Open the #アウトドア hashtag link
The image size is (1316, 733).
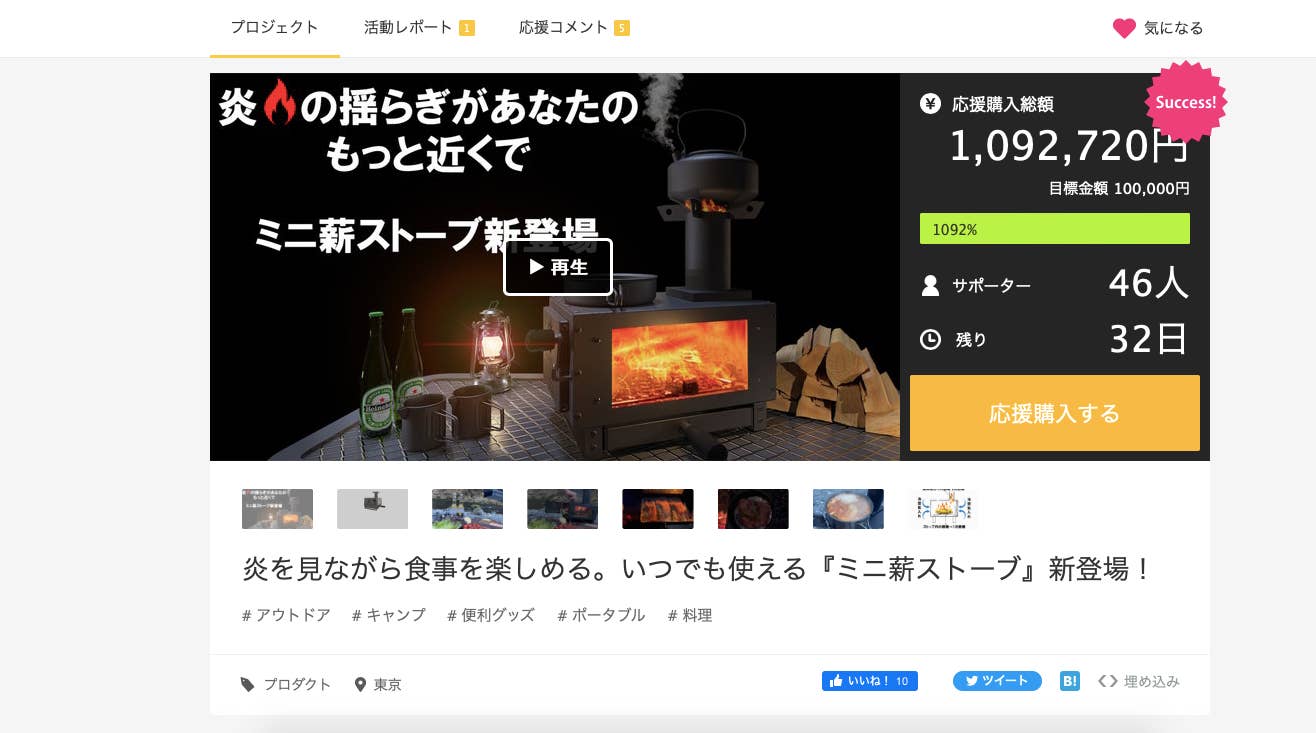(286, 615)
